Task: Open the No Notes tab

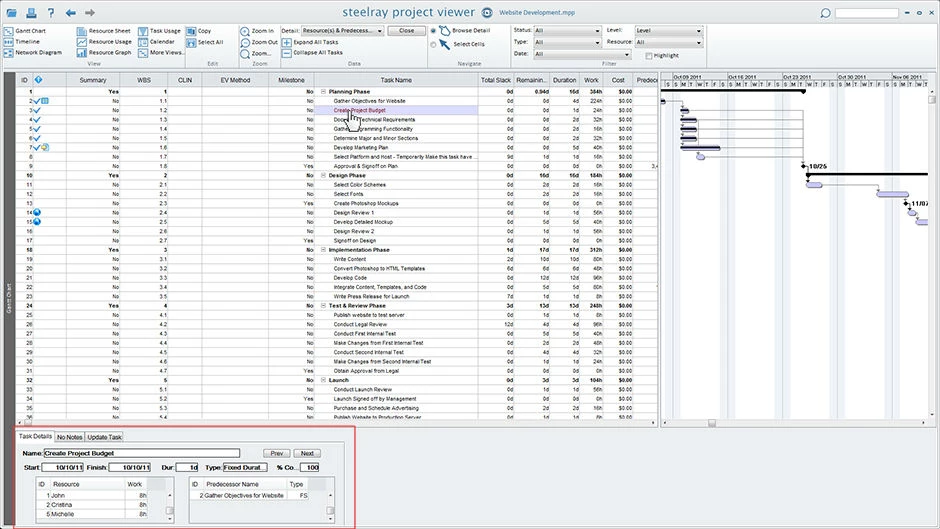Action: coord(70,437)
